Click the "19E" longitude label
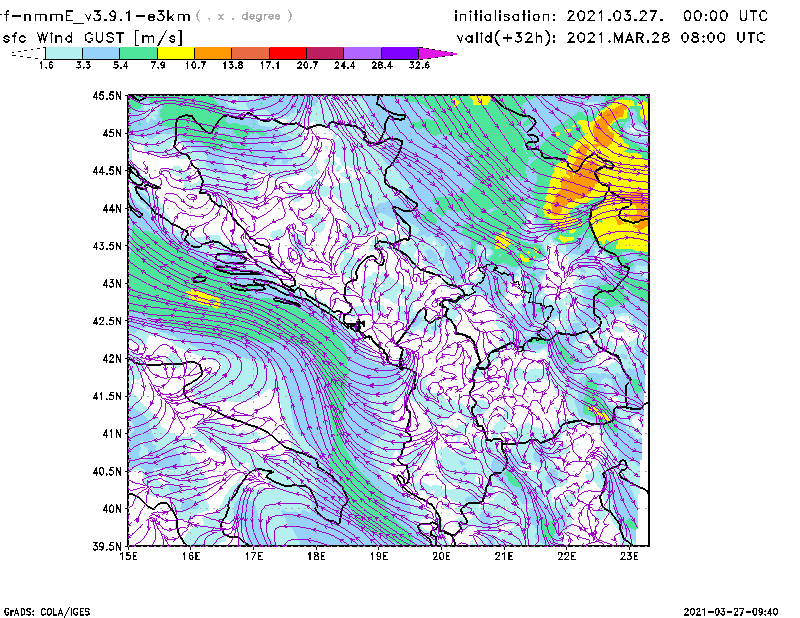The width and height of the screenshot is (800, 618). point(379,556)
